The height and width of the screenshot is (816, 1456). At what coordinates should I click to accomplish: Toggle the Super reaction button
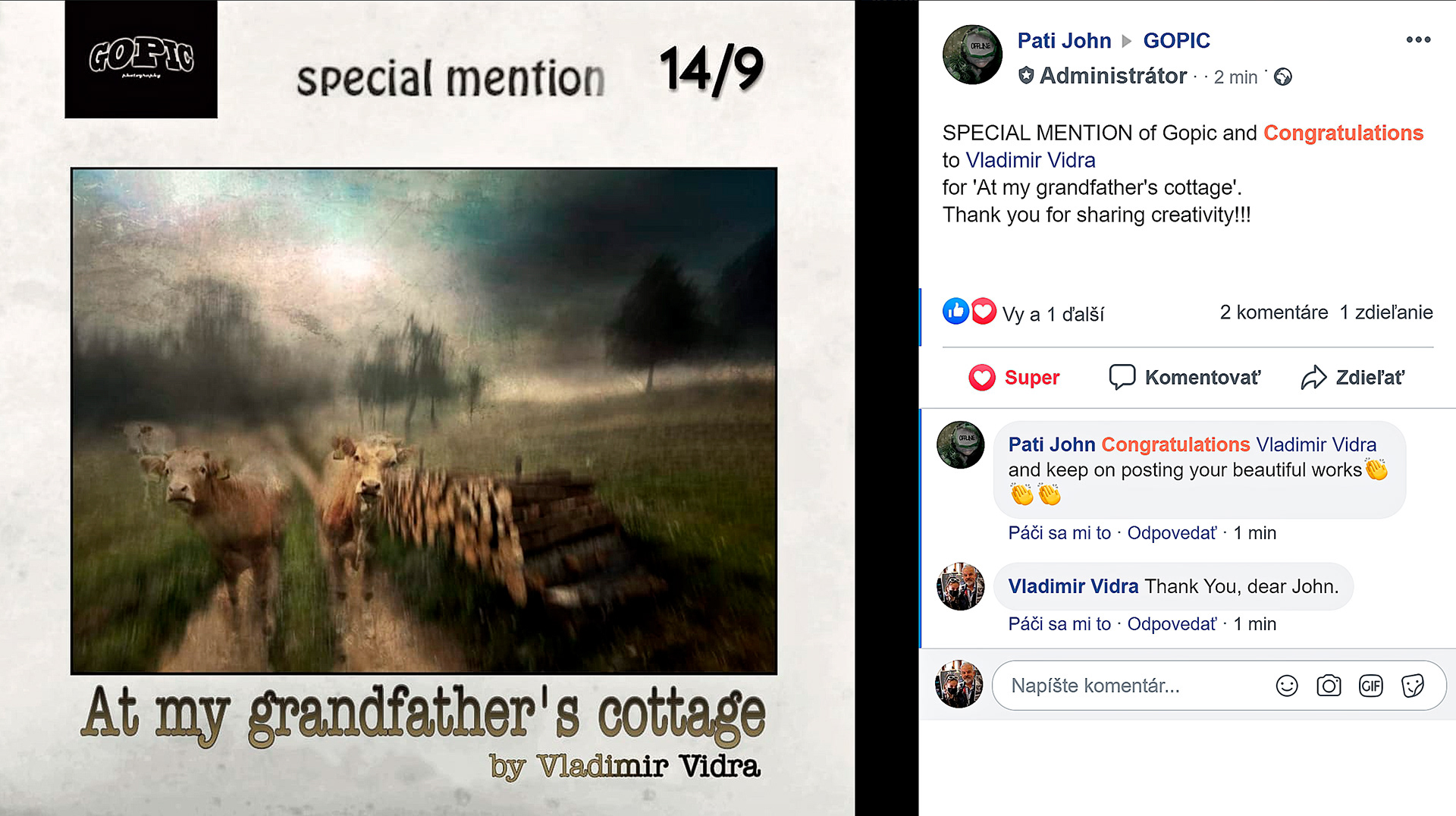click(x=1014, y=377)
